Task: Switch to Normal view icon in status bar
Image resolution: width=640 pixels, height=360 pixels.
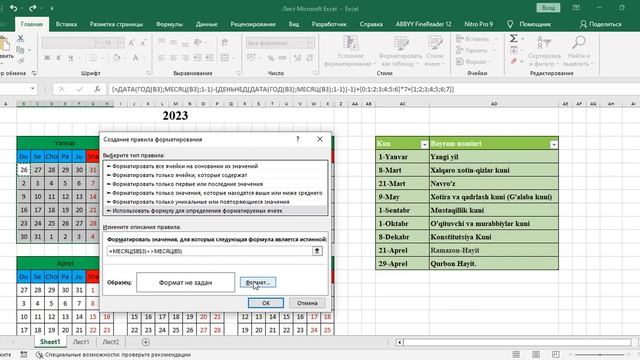Action: [x=516, y=354]
